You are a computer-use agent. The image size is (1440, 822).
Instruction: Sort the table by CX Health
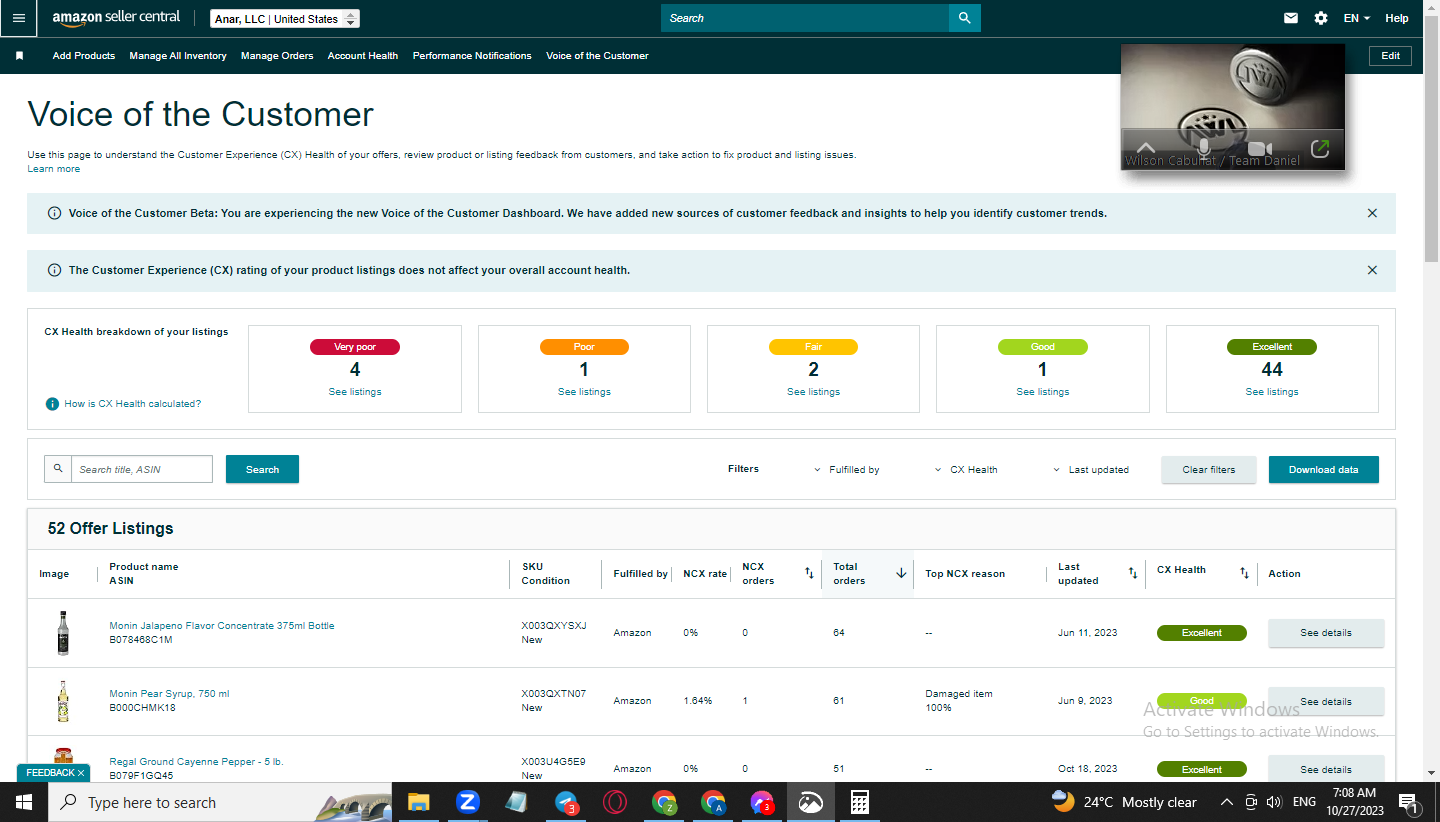pos(1244,573)
